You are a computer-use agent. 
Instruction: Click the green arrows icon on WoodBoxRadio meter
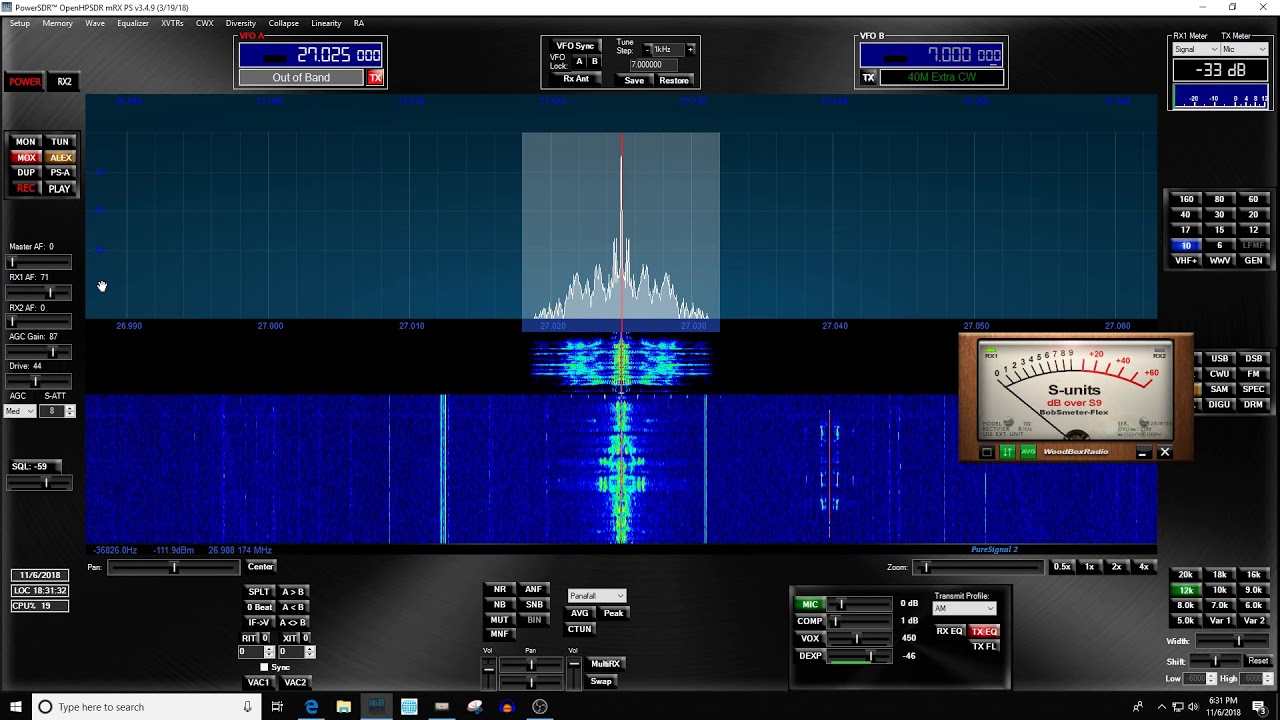tap(1007, 452)
